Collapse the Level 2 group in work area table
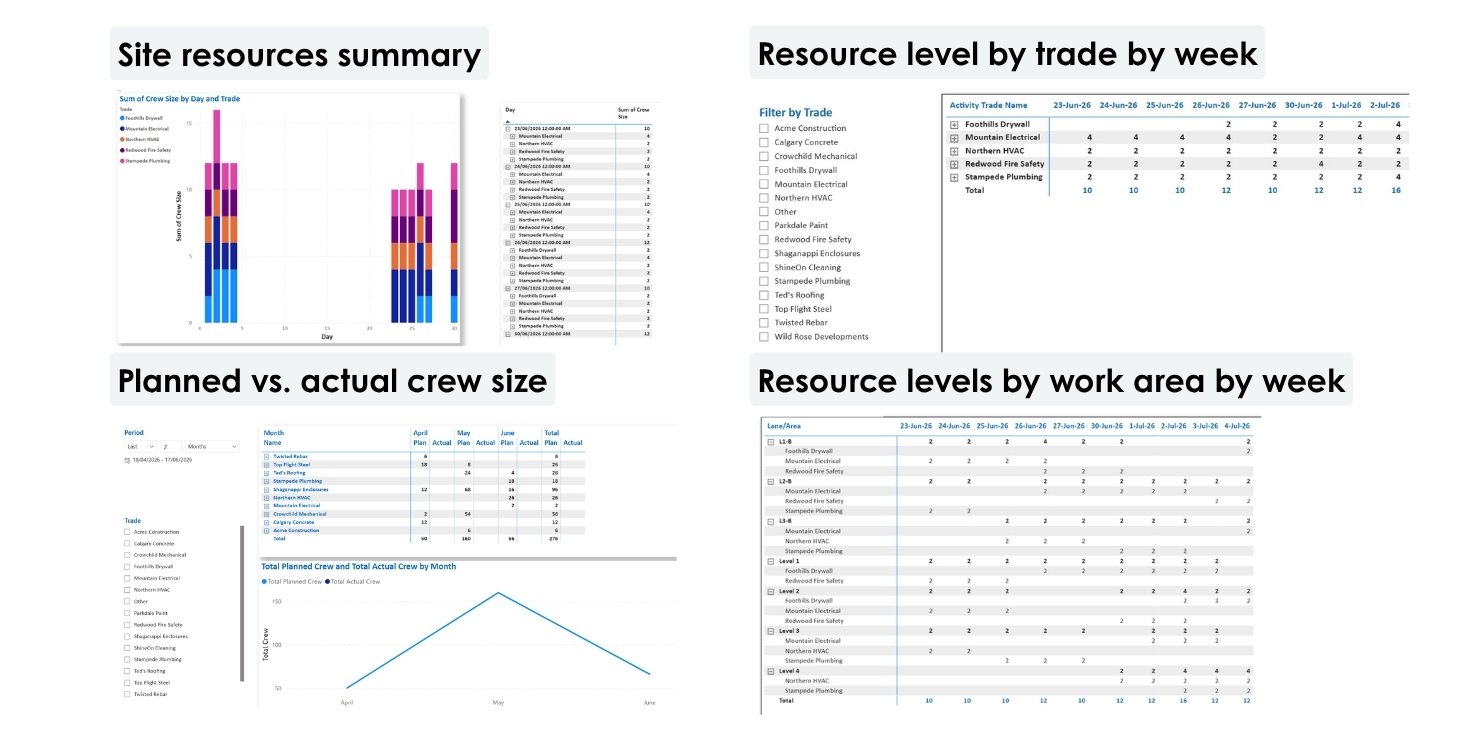Image resolution: width=1462 pixels, height=750 pixels. point(771,591)
